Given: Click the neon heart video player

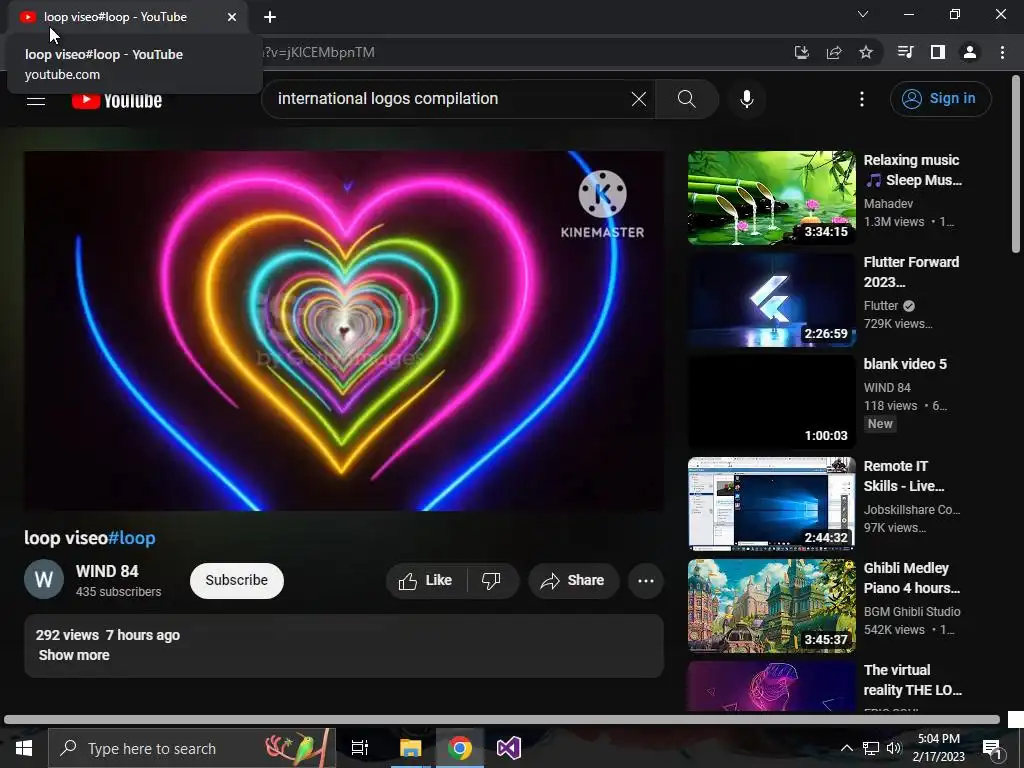Looking at the screenshot, I should 344,330.
